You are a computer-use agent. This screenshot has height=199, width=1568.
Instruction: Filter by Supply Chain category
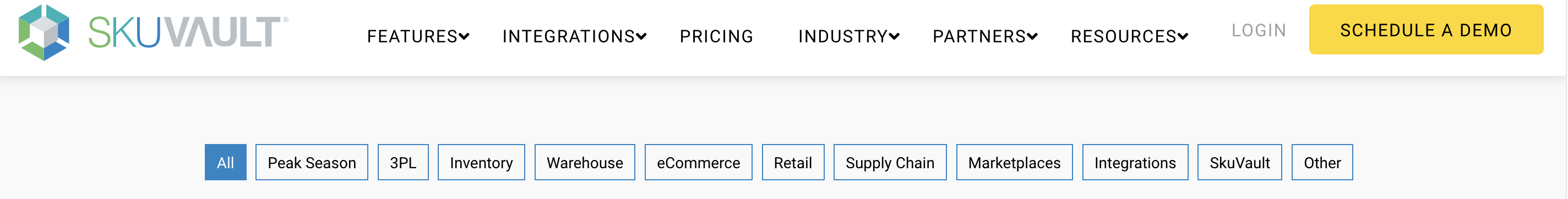pos(890,163)
